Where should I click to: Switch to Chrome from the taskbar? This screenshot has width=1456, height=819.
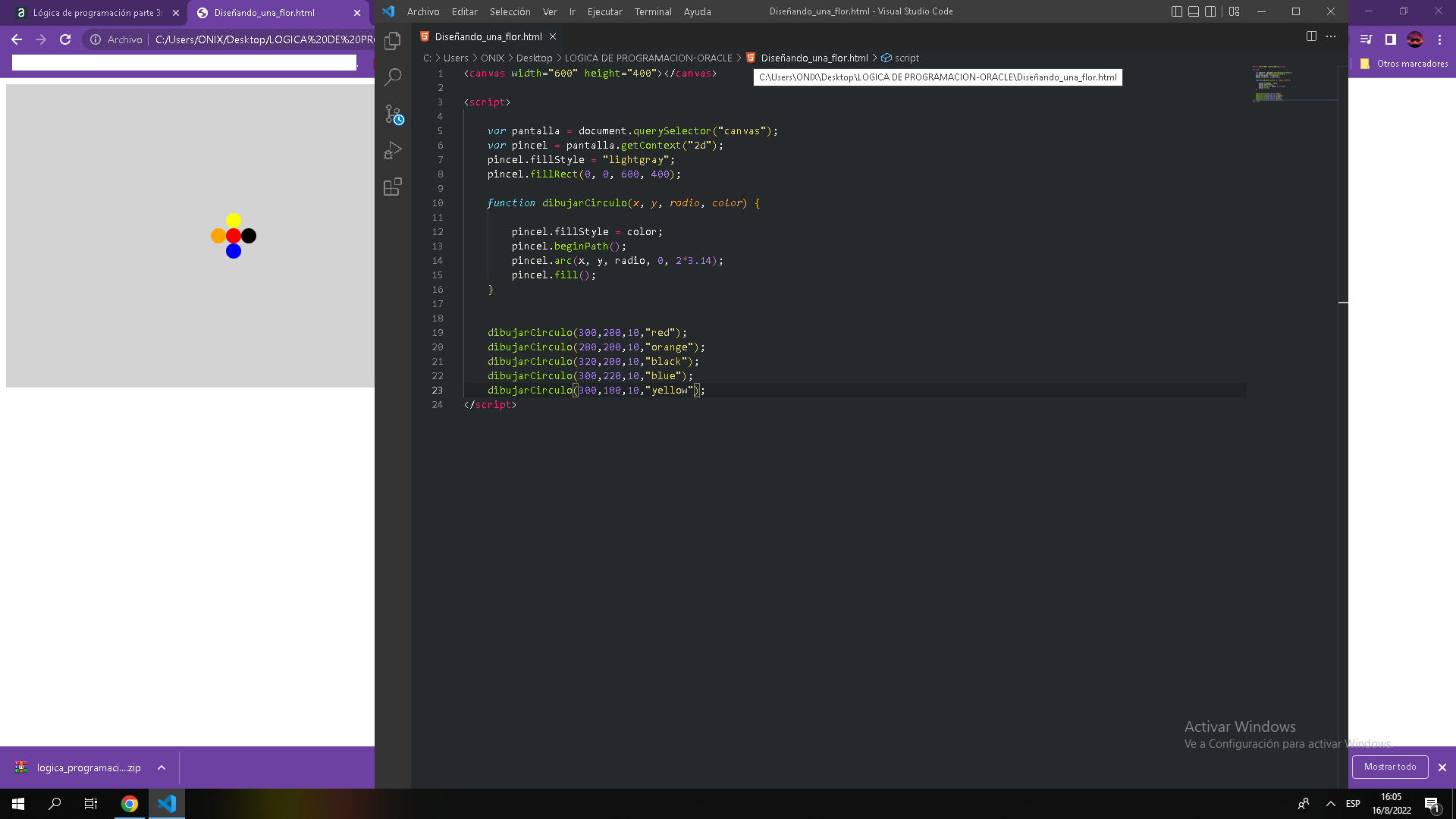click(x=130, y=804)
